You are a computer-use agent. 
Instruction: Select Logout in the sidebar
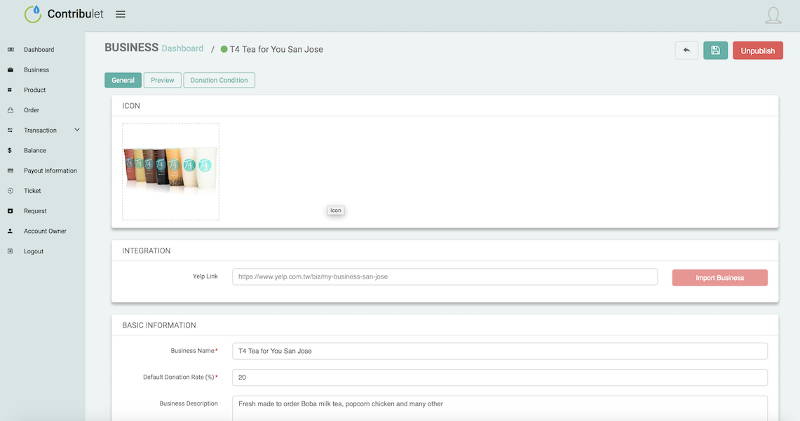[x=34, y=251]
